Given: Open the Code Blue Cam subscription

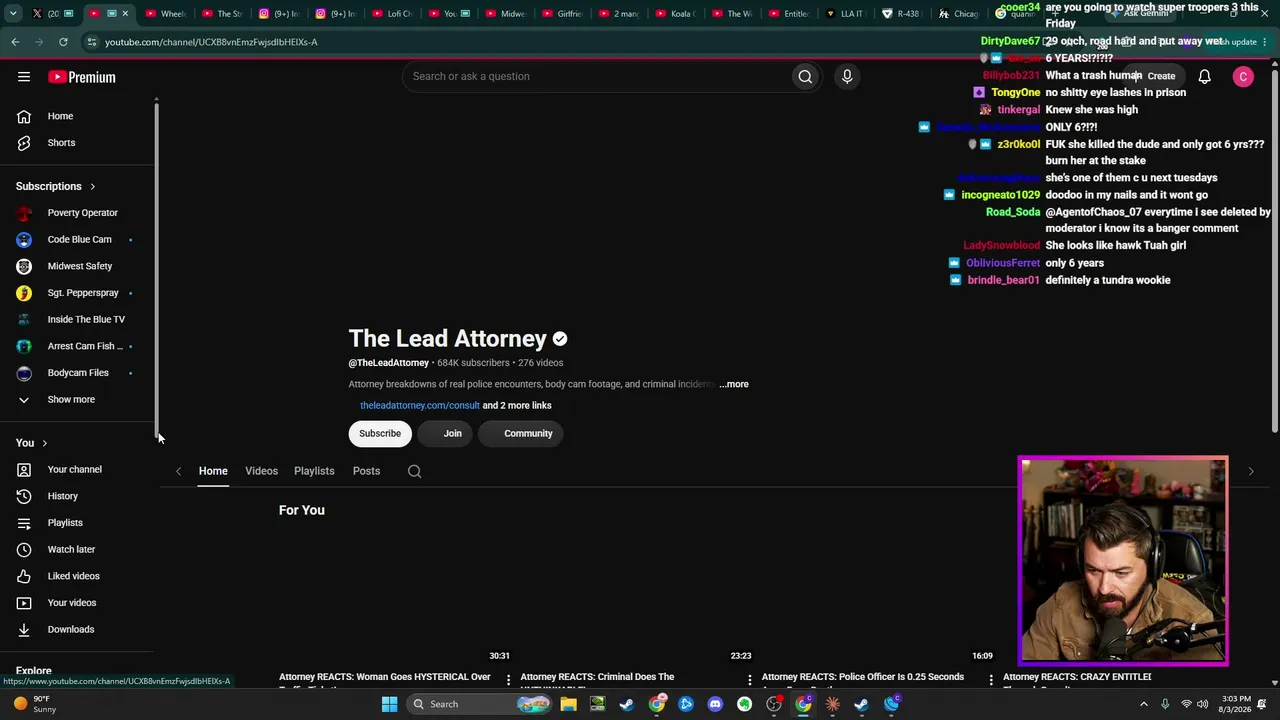Looking at the screenshot, I should pos(78,239).
